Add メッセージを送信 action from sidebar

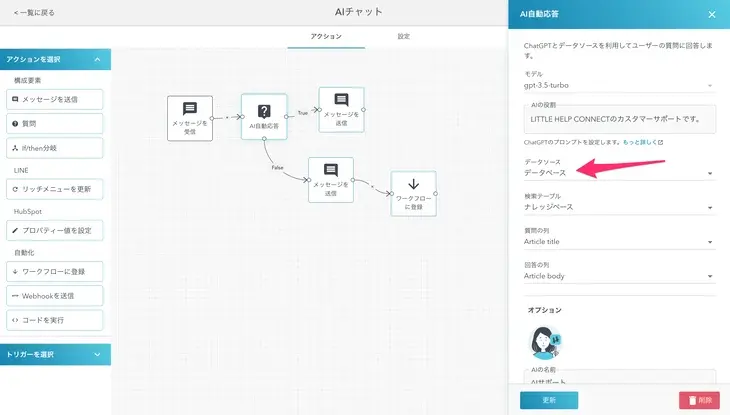click(55, 99)
